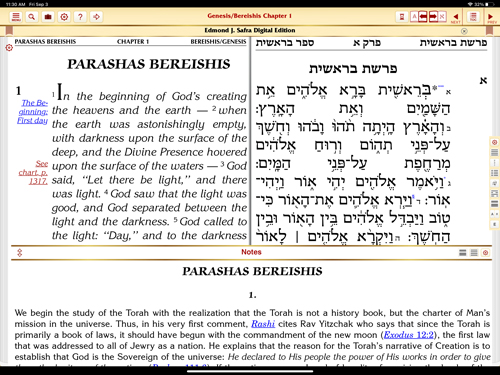The image size is (500, 375).
Task: Select the Hebrew aleph layout icon
Action: (x=442, y=16)
